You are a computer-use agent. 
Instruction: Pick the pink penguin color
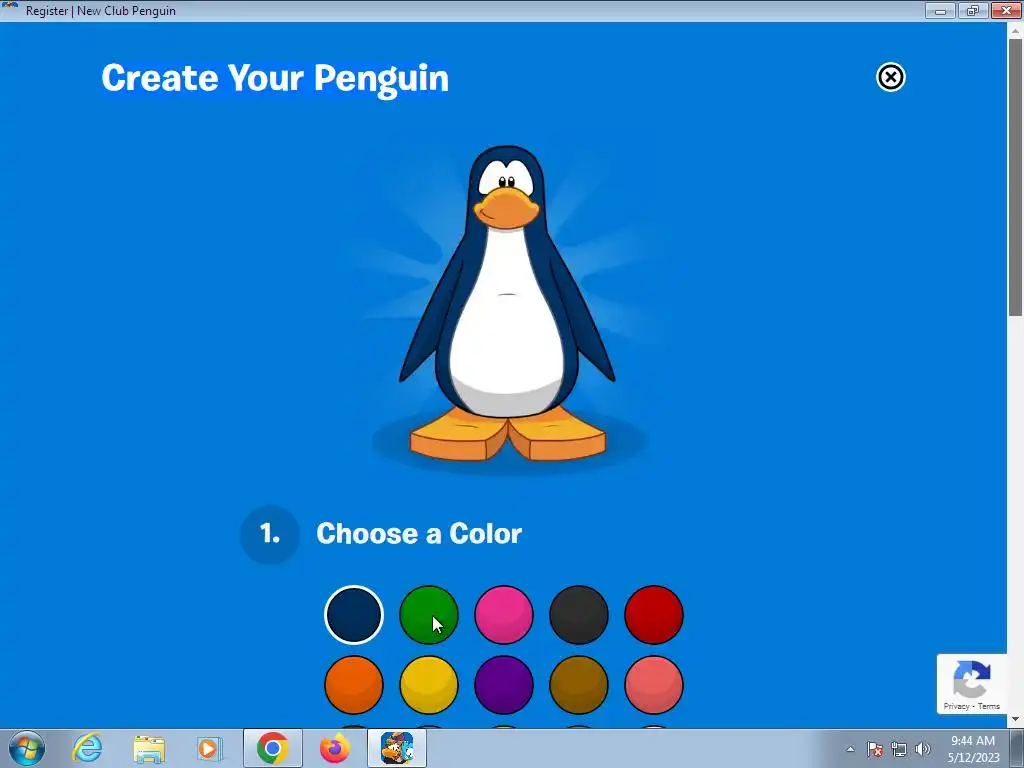point(504,615)
